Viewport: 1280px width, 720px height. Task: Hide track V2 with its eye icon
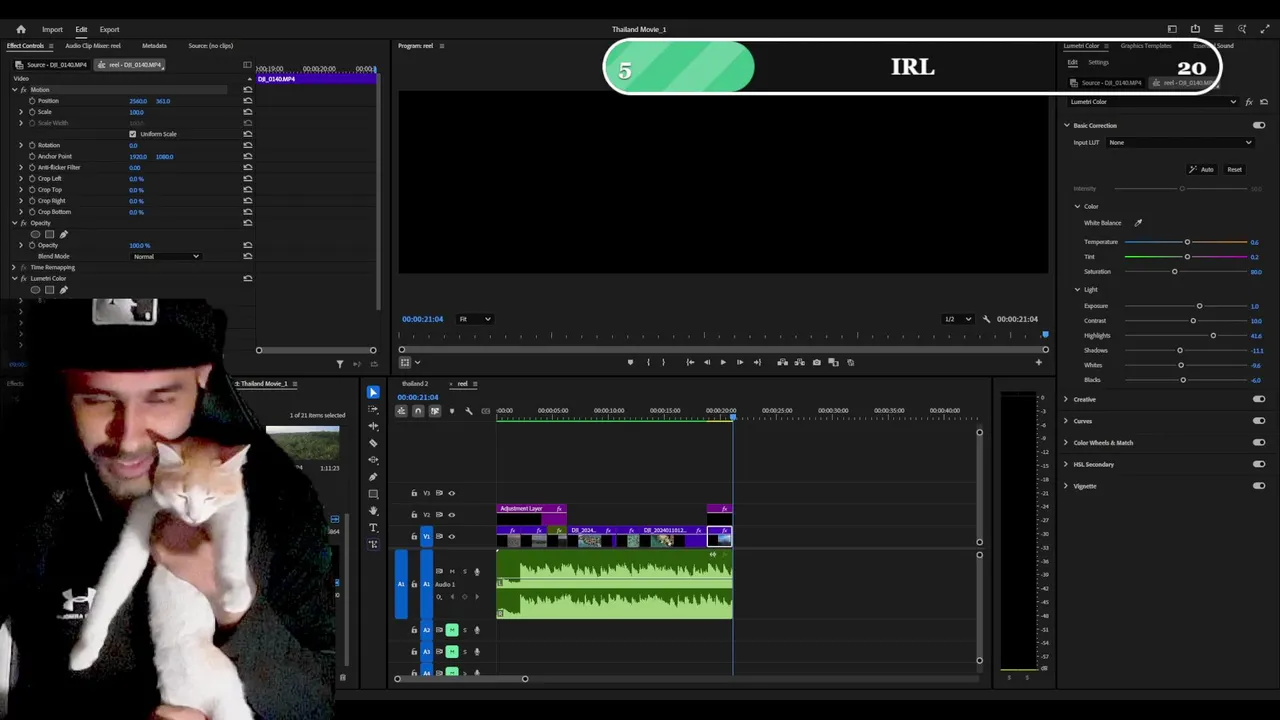coord(451,515)
